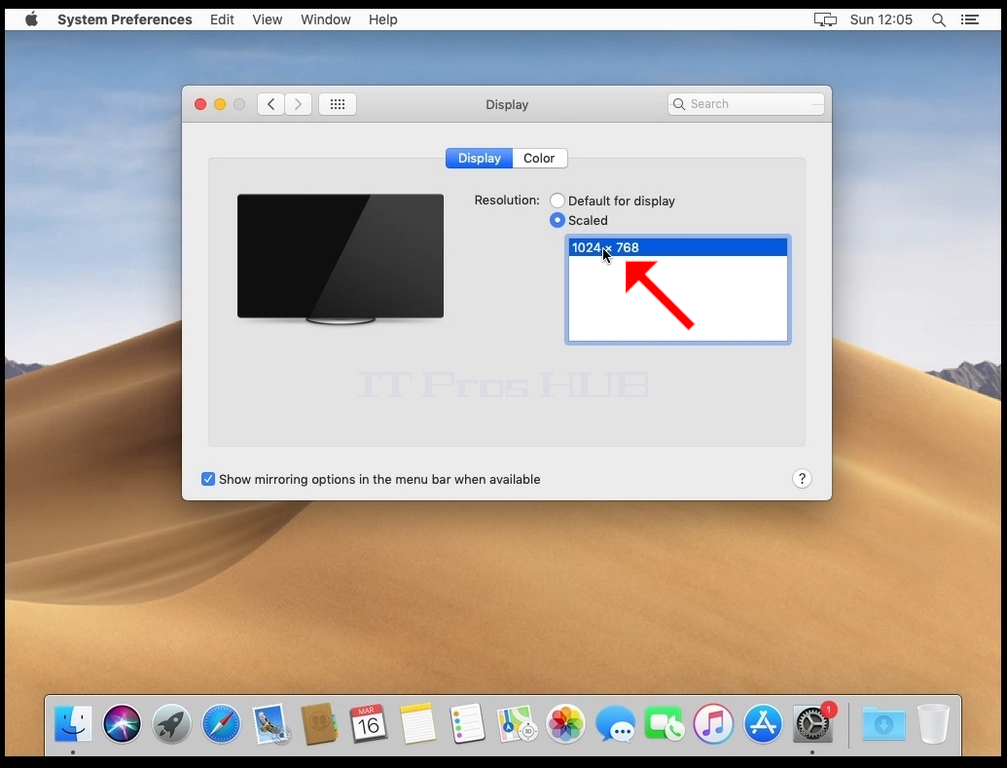Open App Store from the dock

[x=763, y=724]
